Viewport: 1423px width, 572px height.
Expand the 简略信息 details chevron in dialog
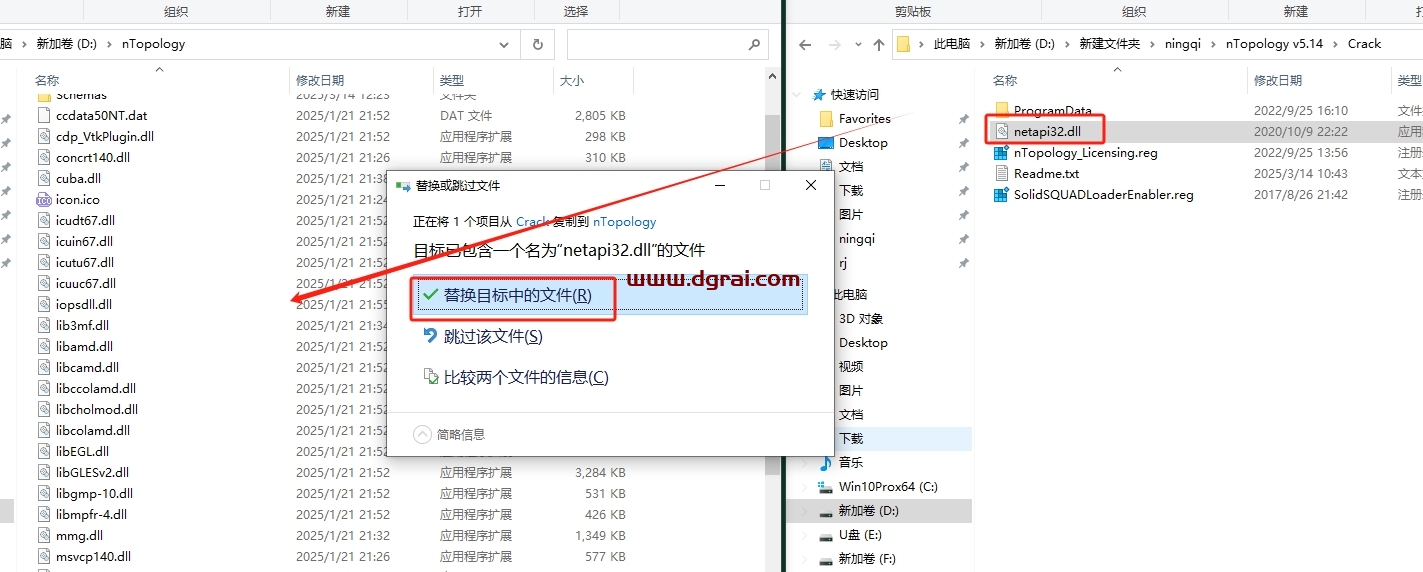pos(421,434)
